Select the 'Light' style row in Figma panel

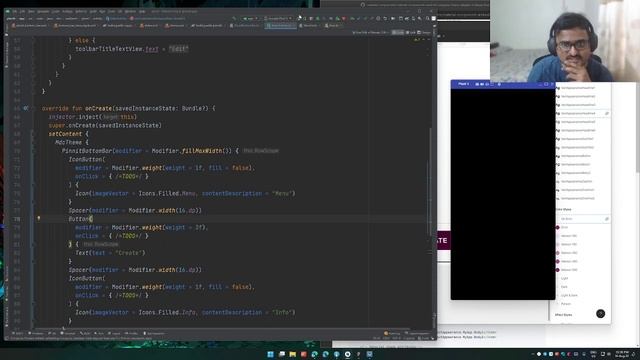click(x=564, y=278)
